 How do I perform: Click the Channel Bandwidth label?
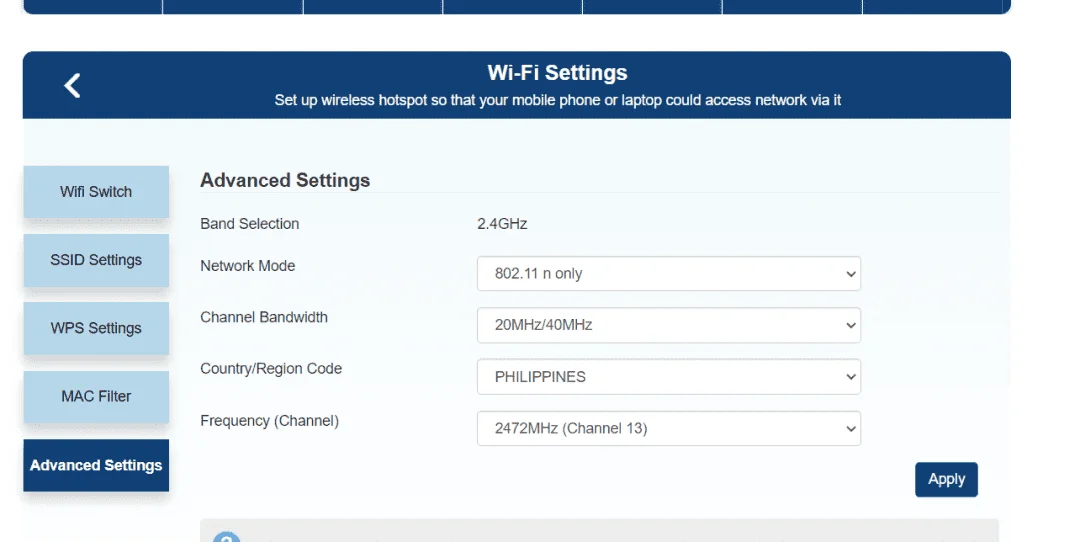264,317
